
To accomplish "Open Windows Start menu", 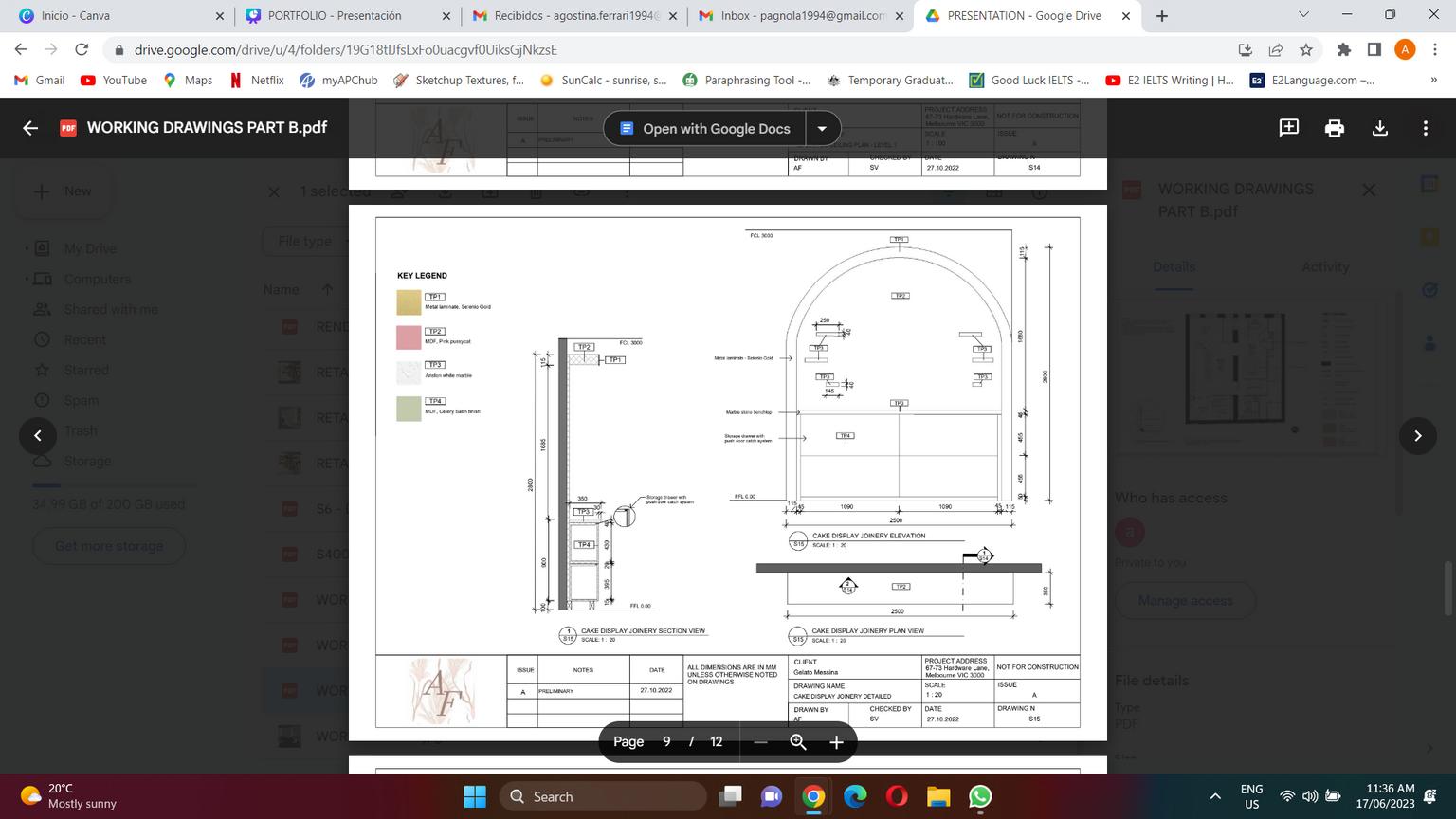I will [475, 796].
